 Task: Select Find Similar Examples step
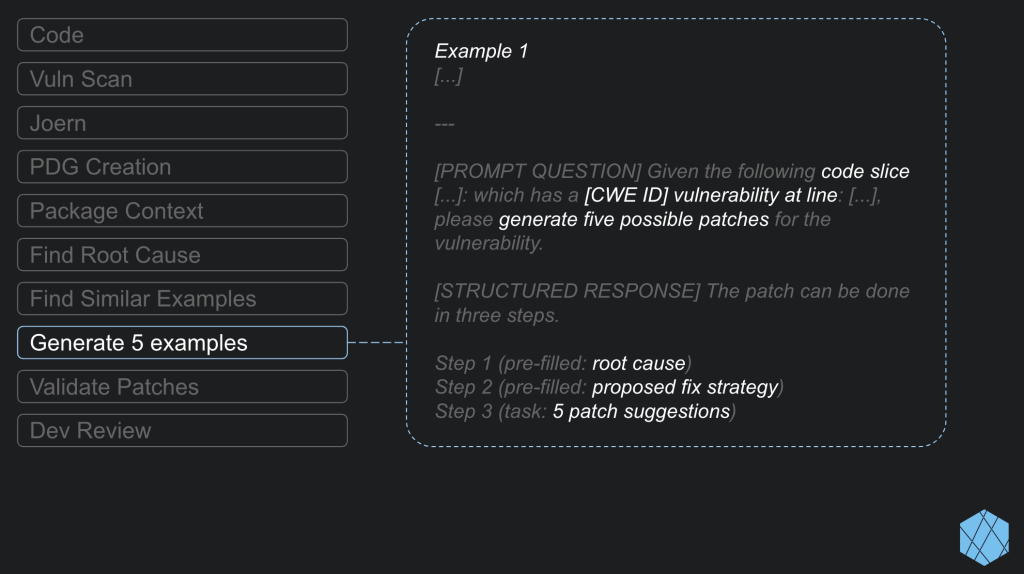coord(182,298)
